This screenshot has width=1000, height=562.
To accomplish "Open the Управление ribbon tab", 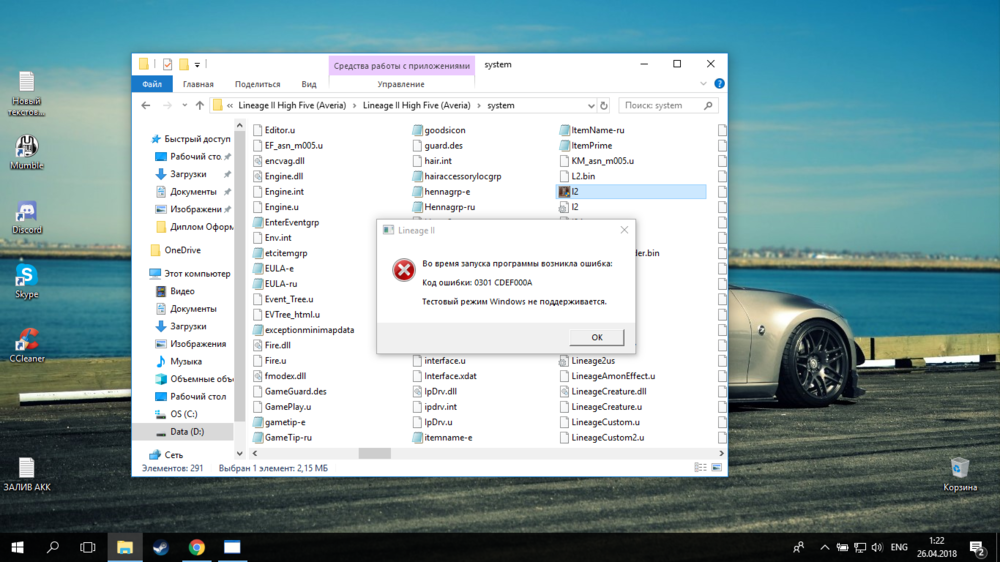I will pyautogui.click(x=400, y=84).
